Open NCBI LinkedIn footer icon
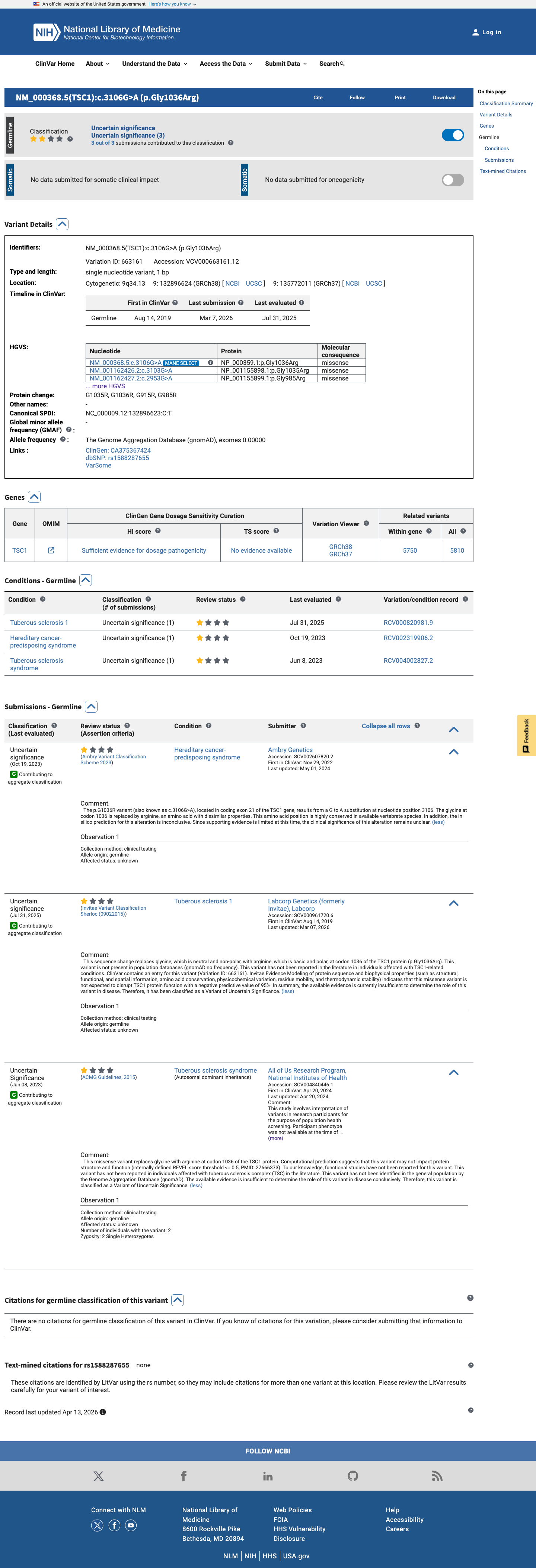Screen dimensions: 536x1568 point(268,1476)
